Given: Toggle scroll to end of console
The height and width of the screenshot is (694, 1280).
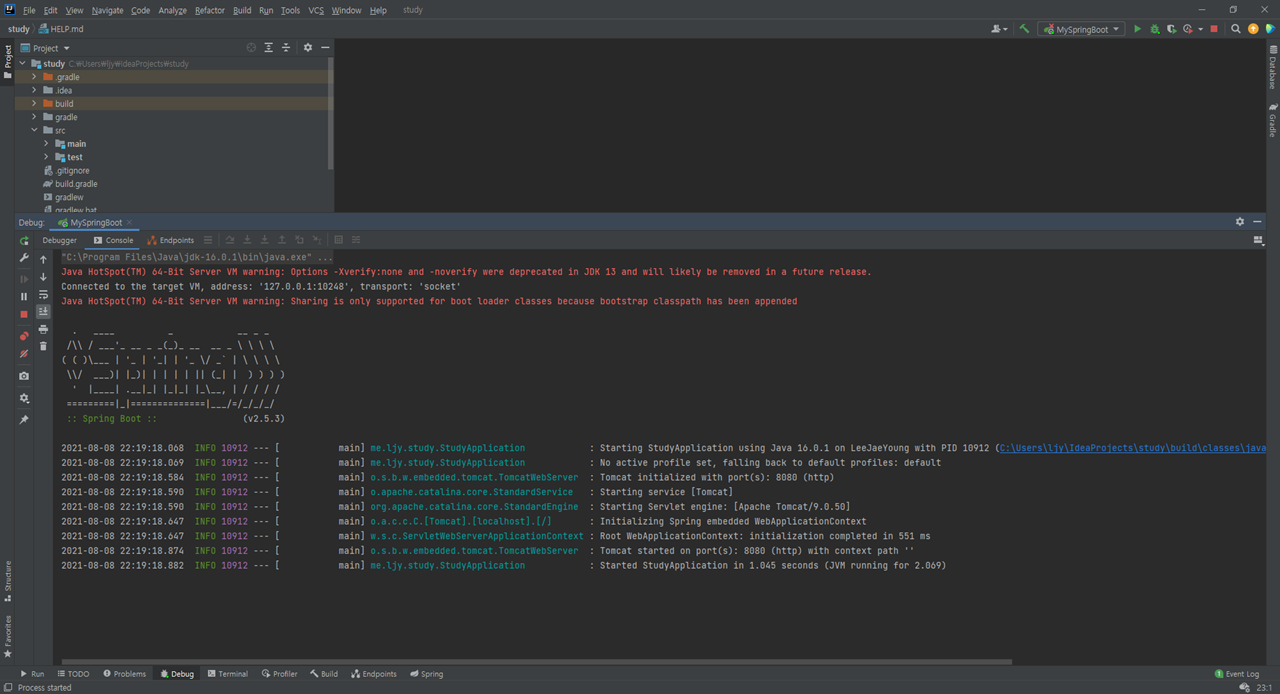Looking at the screenshot, I should tap(43, 312).
